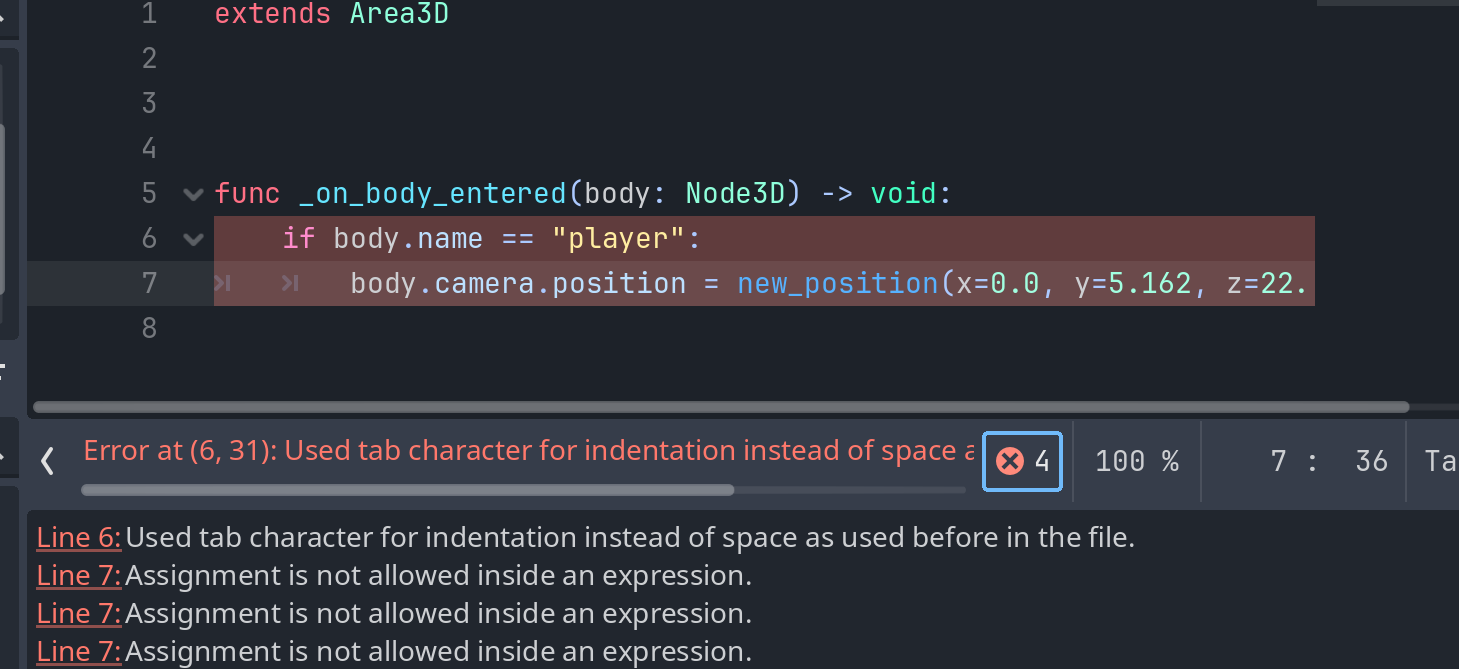The height and width of the screenshot is (669, 1459).
Task: Click the red error message in status bar
Action: pyautogui.click(x=528, y=451)
